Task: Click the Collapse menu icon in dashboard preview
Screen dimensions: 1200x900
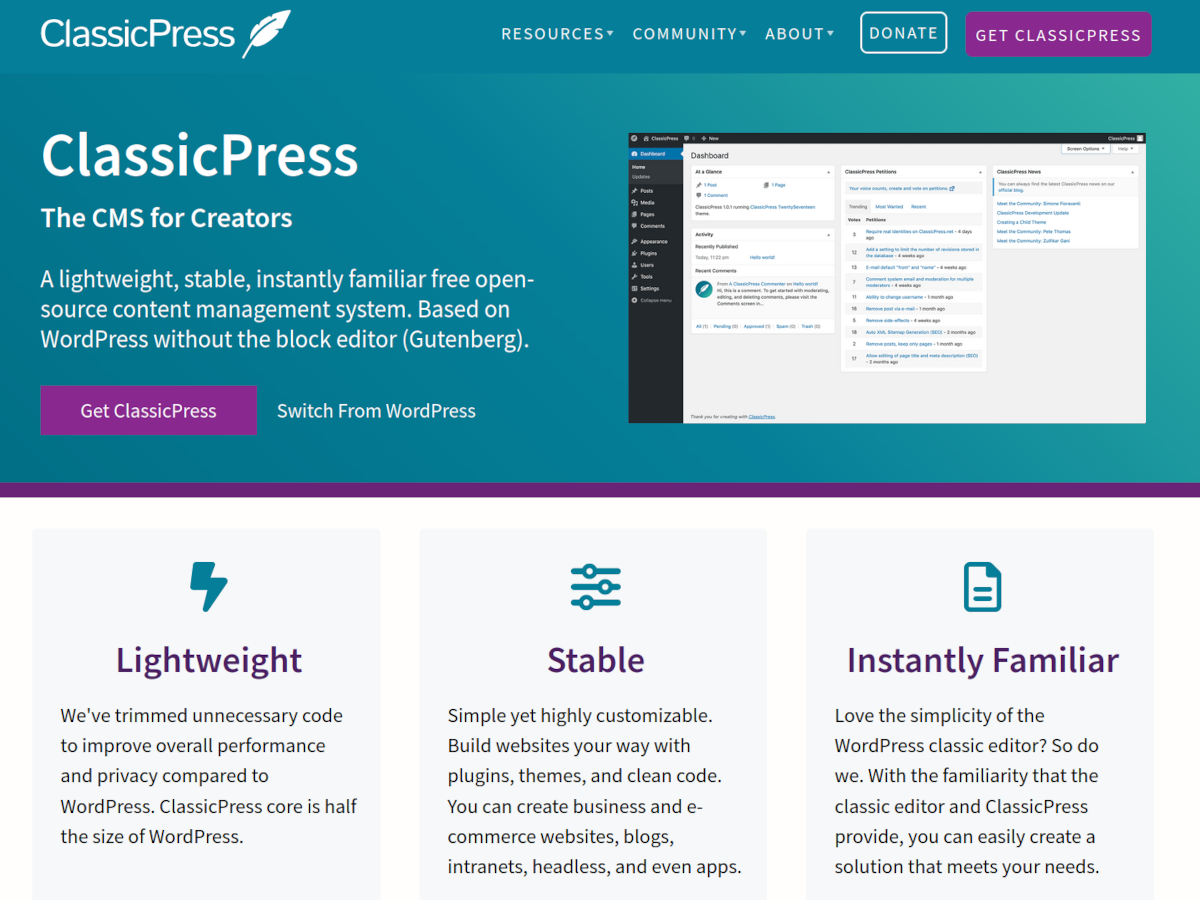Action: 635,300
